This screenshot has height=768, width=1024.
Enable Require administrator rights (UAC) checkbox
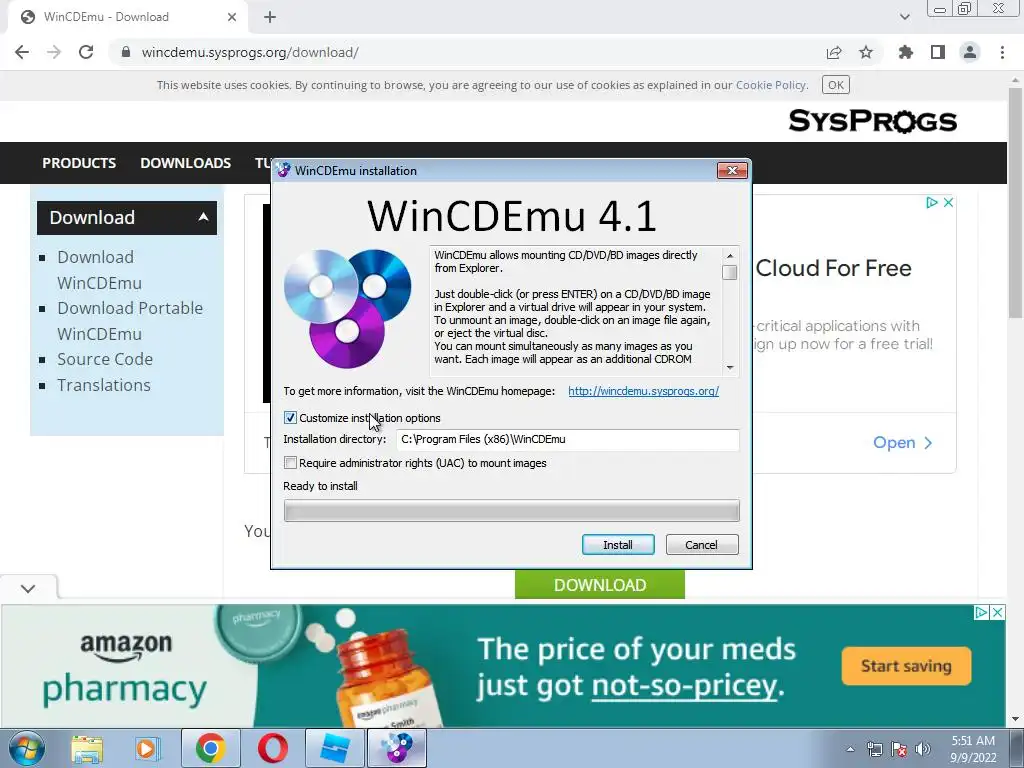(x=291, y=463)
